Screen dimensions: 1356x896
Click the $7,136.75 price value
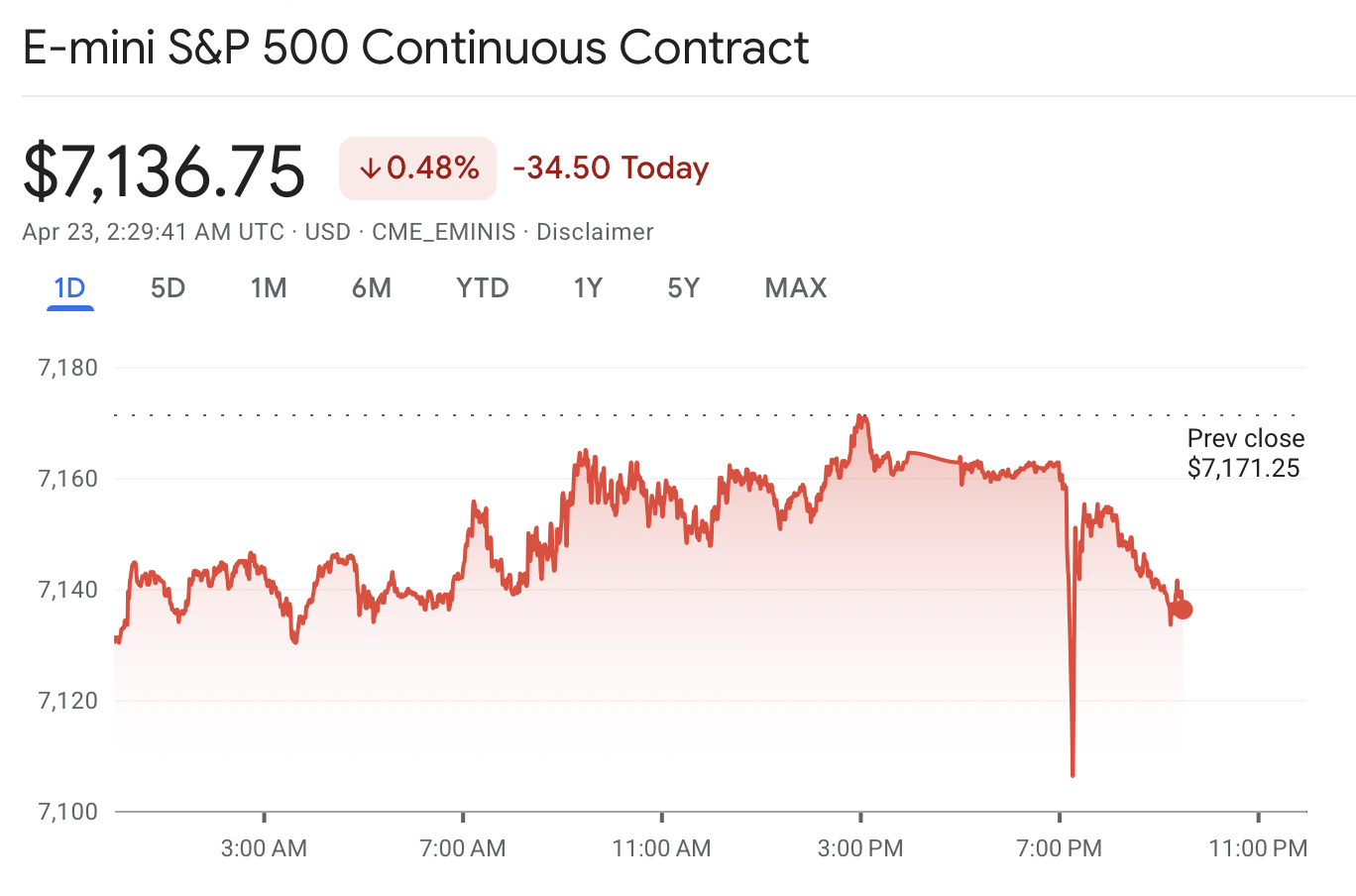pyautogui.click(x=165, y=171)
